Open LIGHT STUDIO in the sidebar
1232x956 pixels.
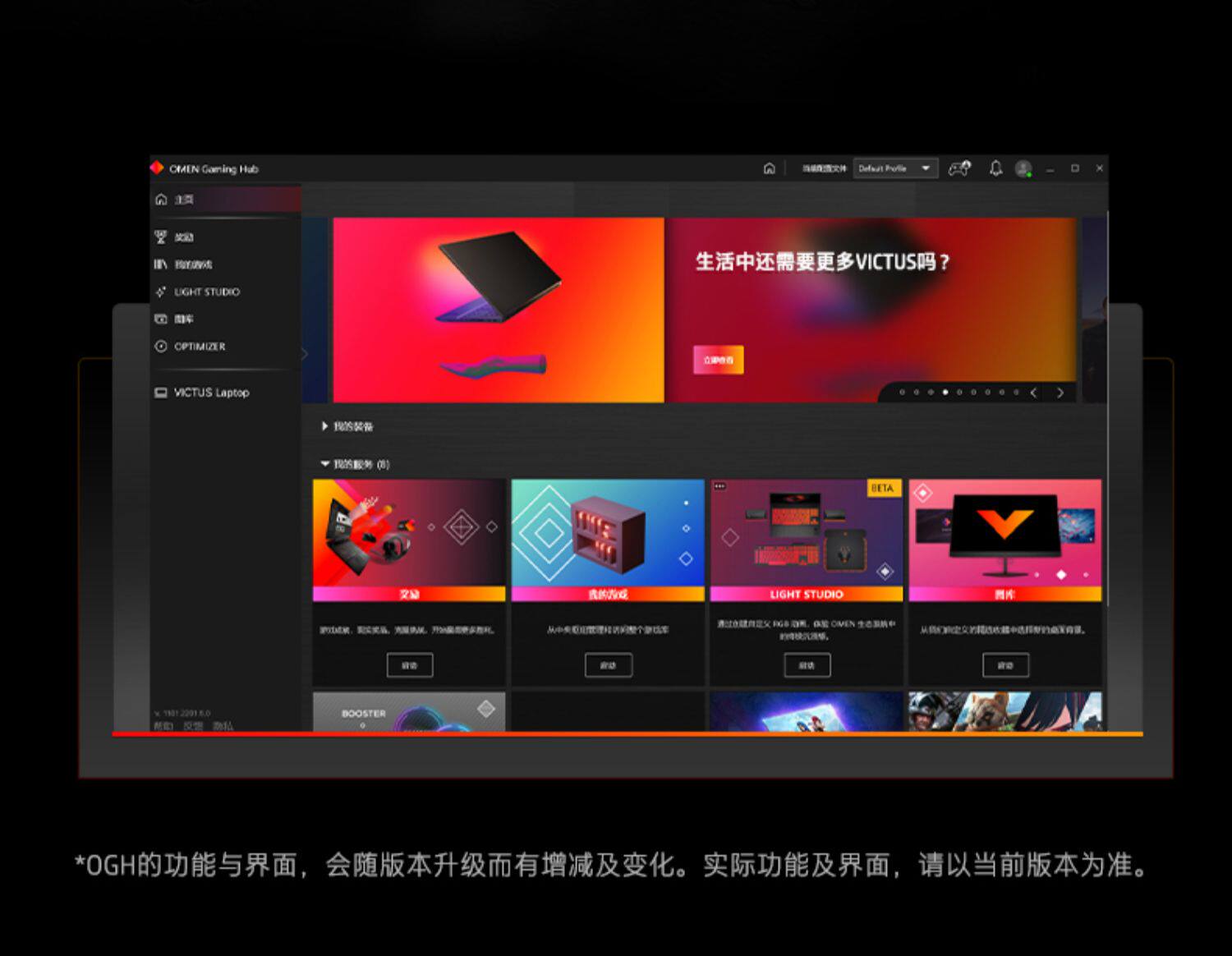pyautogui.click(x=225, y=292)
